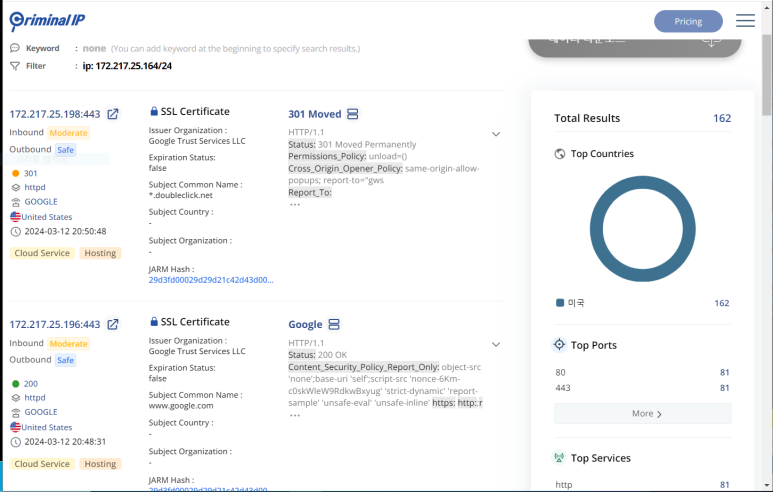Show more Google header lines ellipsis
The width and height of the screenshot is (773, 492).
click(295, 415)
